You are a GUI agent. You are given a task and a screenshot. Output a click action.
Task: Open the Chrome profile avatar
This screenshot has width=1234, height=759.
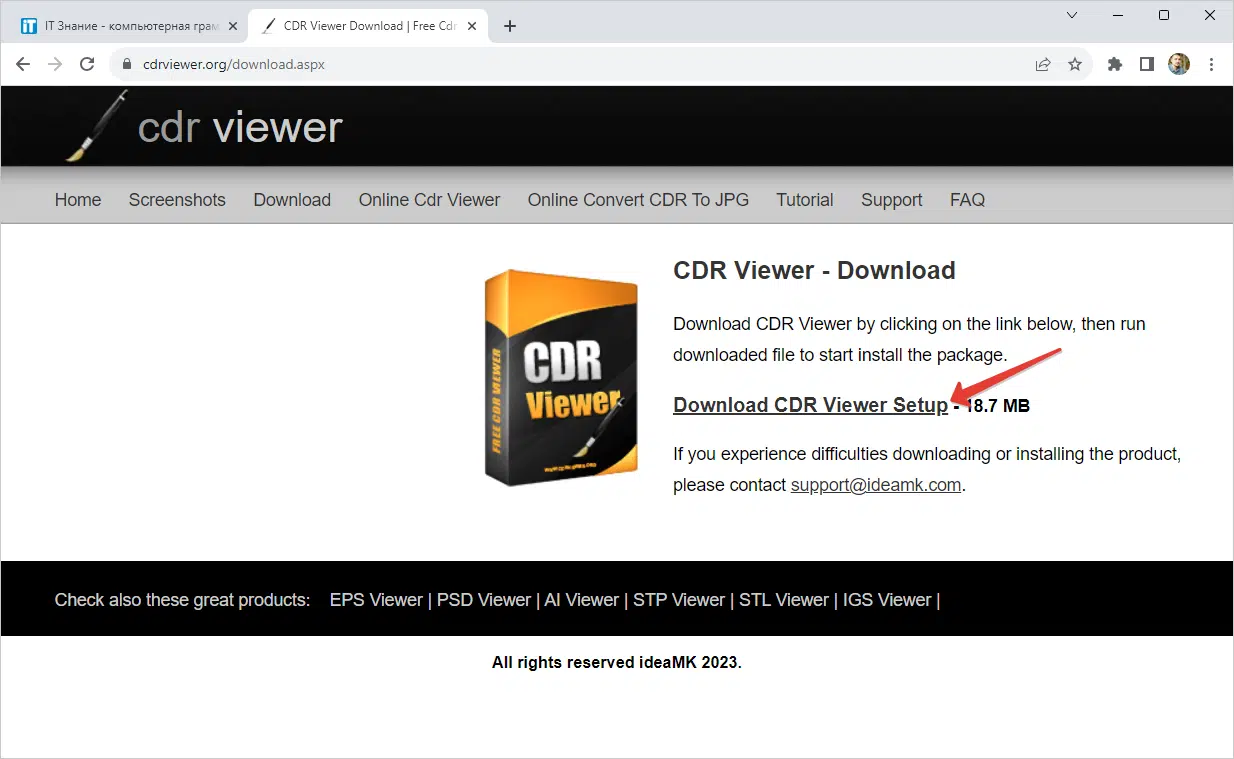coord(1179,64)
